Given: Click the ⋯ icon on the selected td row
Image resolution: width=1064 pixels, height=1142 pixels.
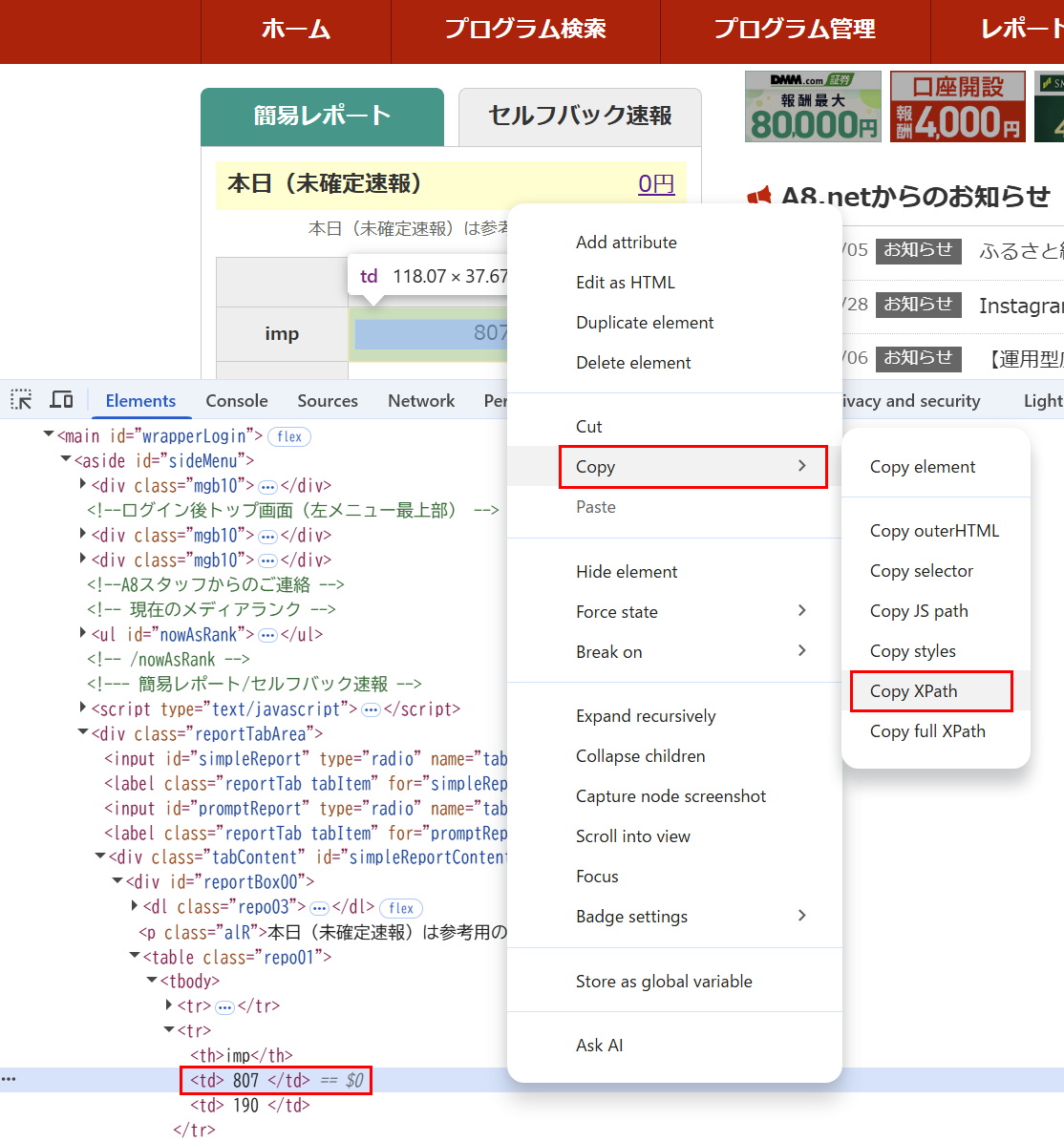Looking at the screenshot, I should (10, 1079).
